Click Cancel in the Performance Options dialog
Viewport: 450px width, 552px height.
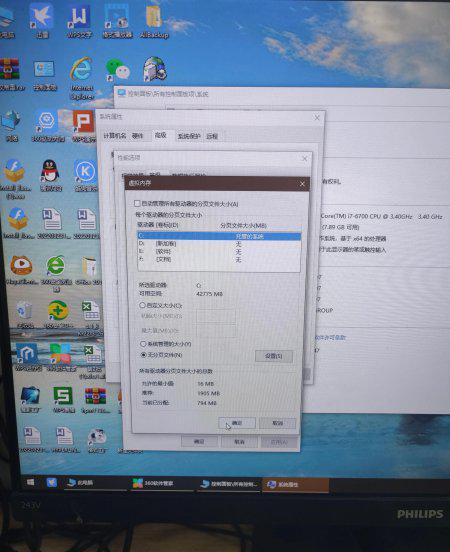239,441
